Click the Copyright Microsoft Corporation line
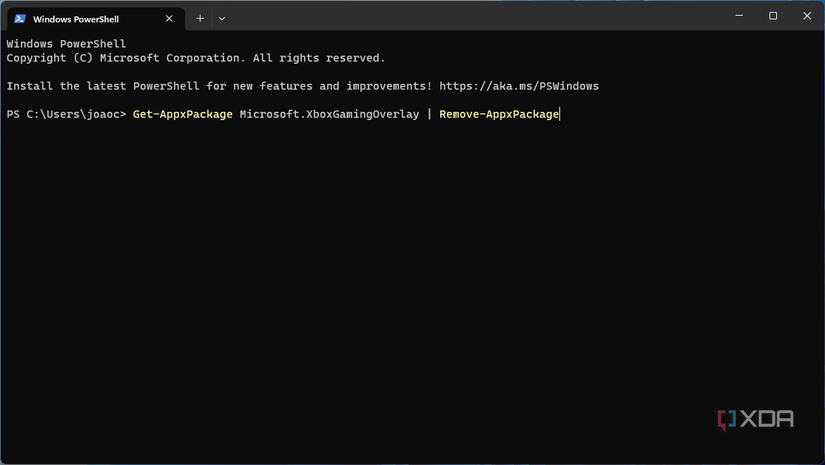Screen dimensions: 825x465 195,58
